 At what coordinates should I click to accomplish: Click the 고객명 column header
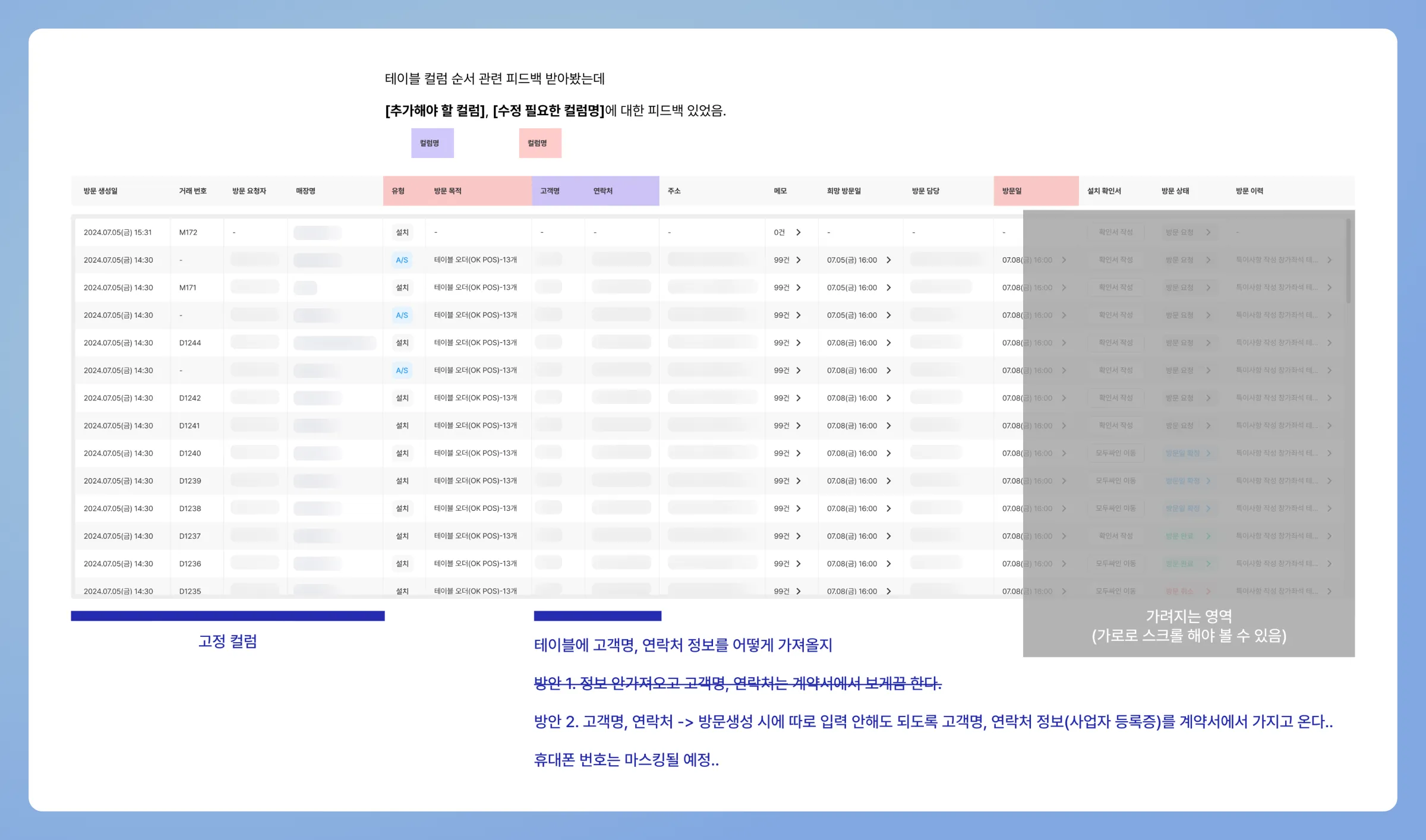[550, 191]
